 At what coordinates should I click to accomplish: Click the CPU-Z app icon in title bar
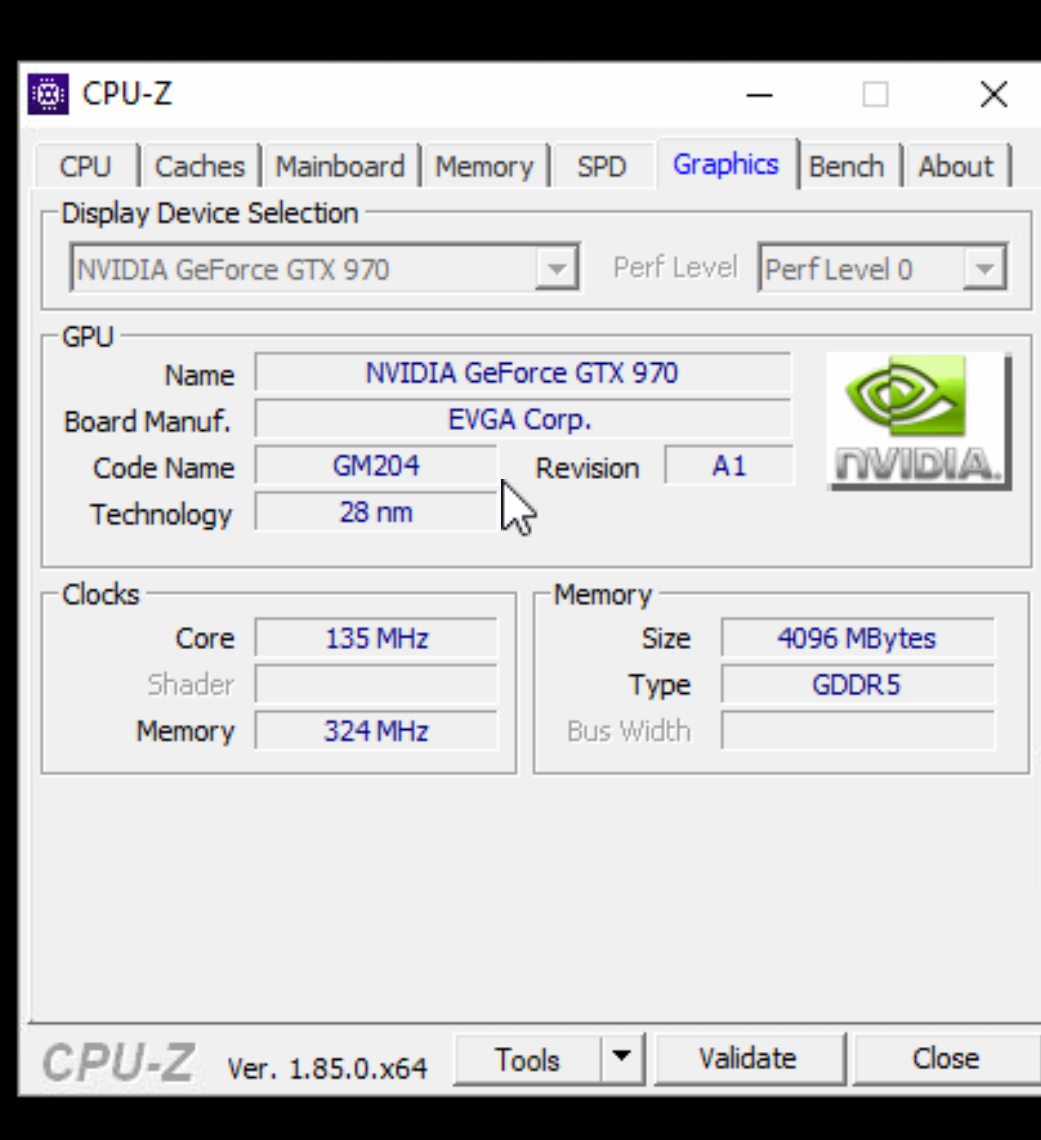click(x=48, y=95)
